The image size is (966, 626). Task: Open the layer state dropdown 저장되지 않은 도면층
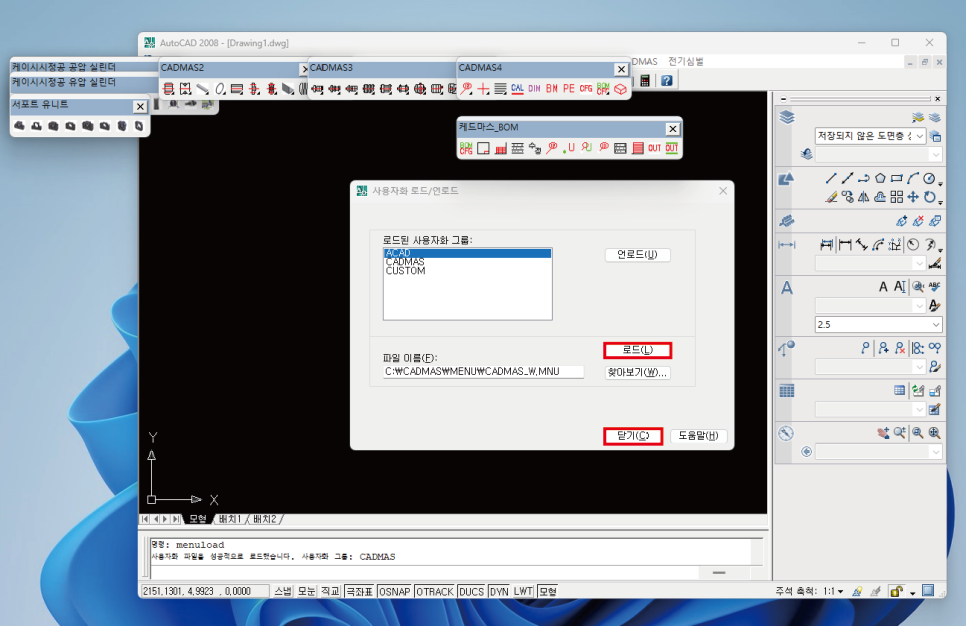[870, 136]
